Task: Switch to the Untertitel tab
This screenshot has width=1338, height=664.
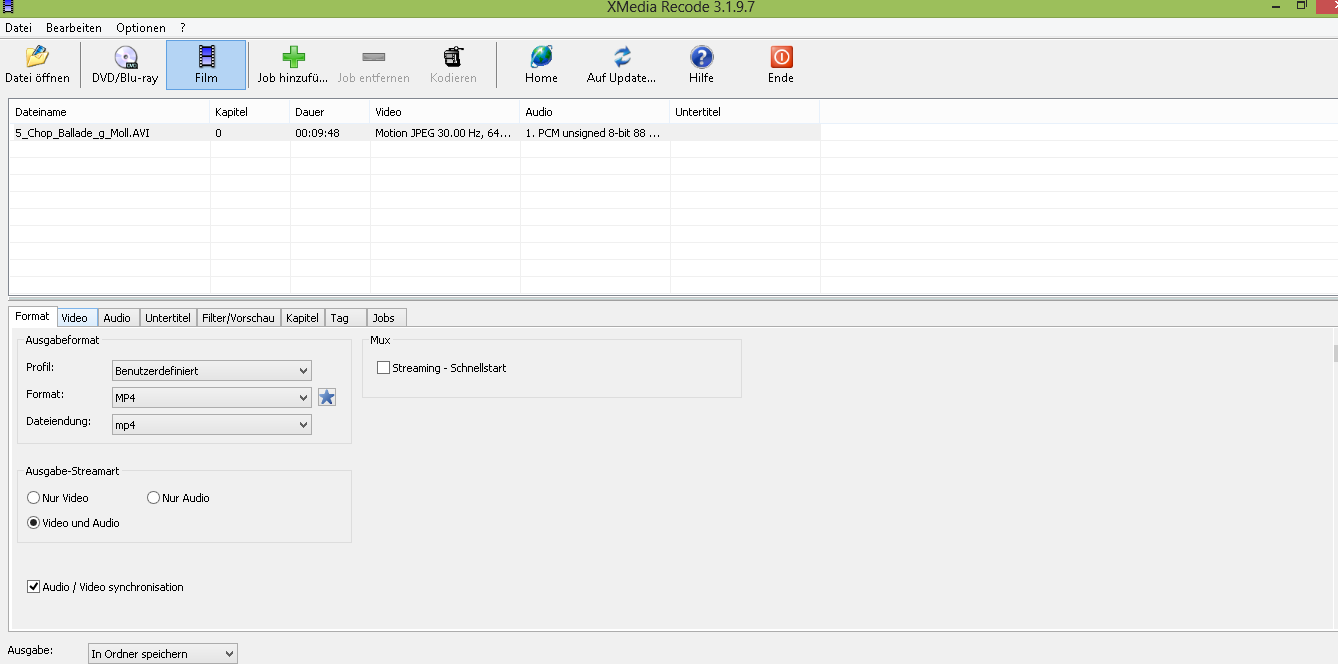Action: (x=168, y=318)
